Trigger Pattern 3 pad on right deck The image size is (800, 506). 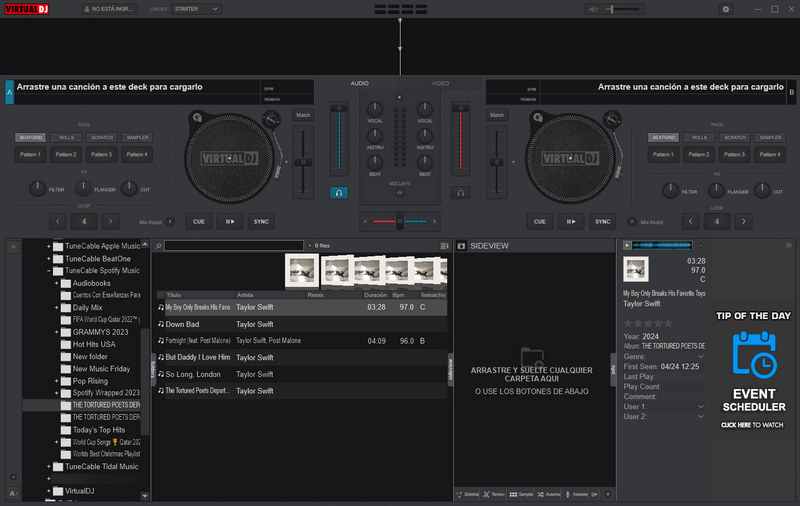[x=734, y=155]
